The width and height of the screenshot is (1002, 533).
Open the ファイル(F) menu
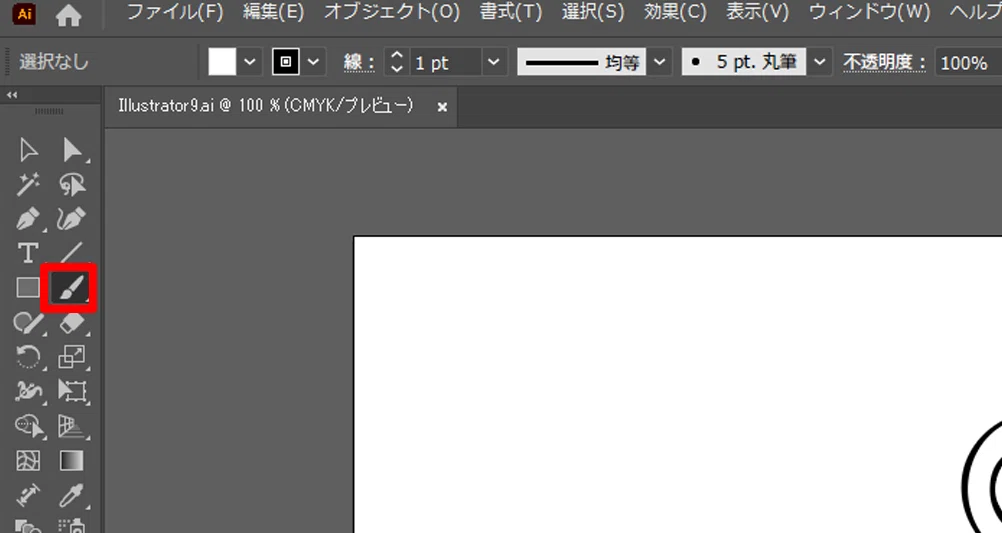point(175,12)
